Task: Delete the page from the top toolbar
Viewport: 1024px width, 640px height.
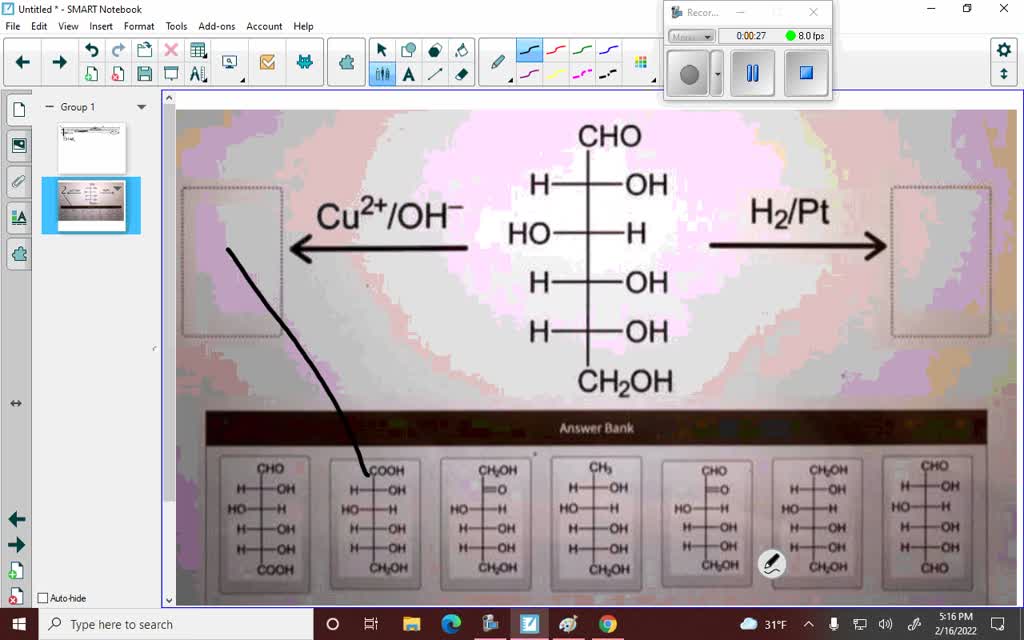Action: (118, 74)
